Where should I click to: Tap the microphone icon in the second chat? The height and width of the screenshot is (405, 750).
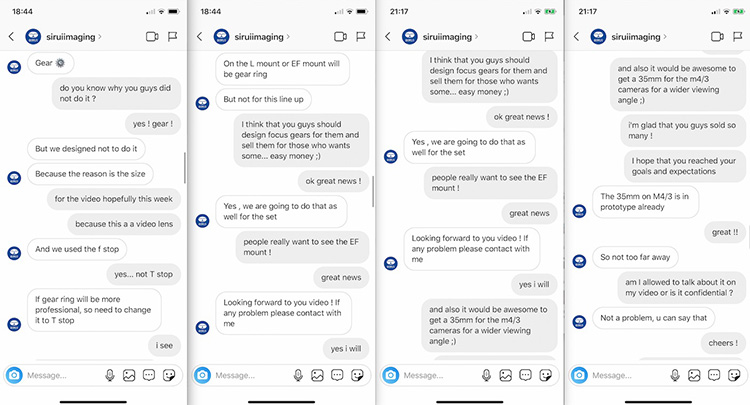(298, 375)
